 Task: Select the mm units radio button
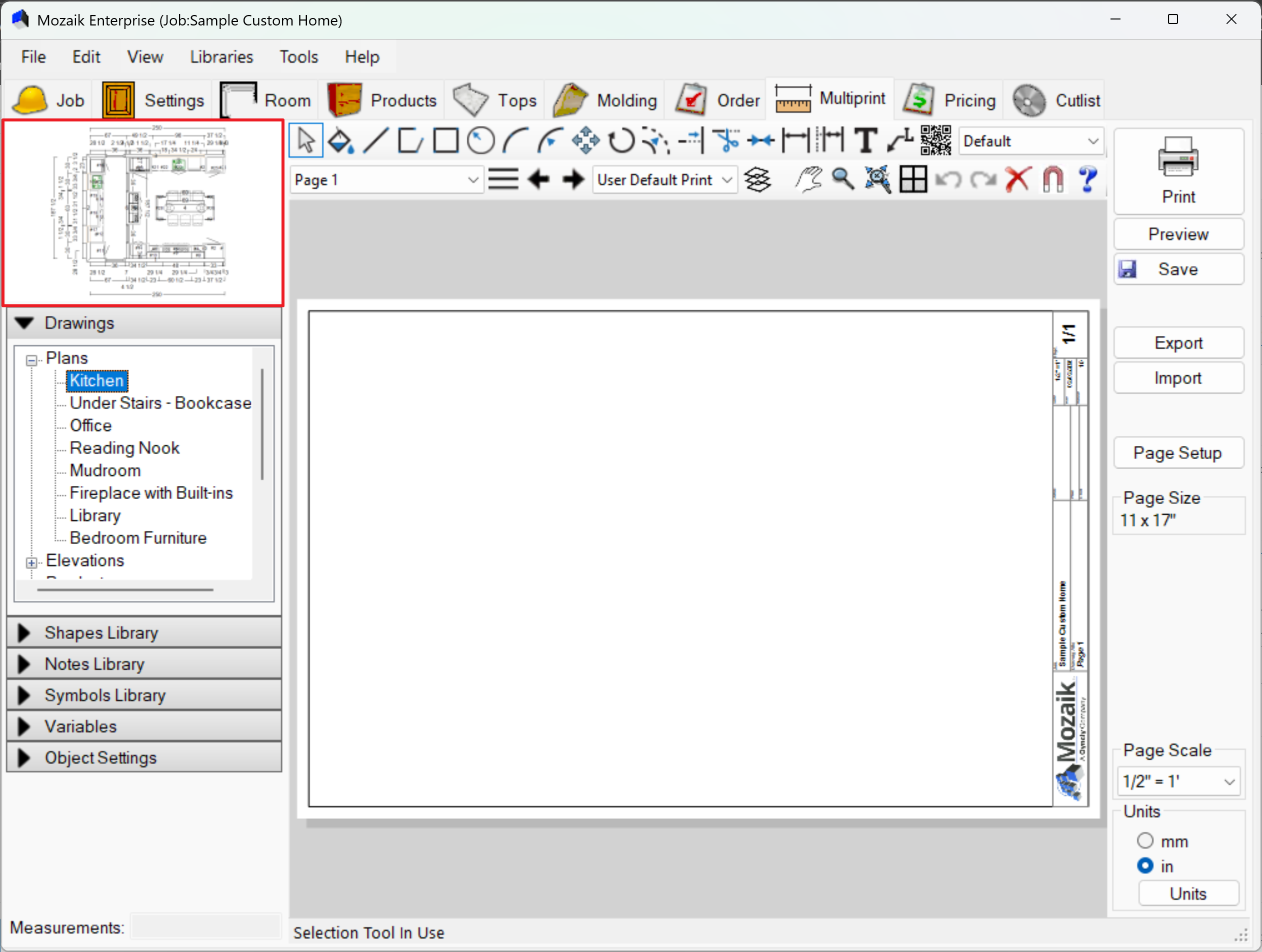pyautogui.click(x=1144, y=841)
